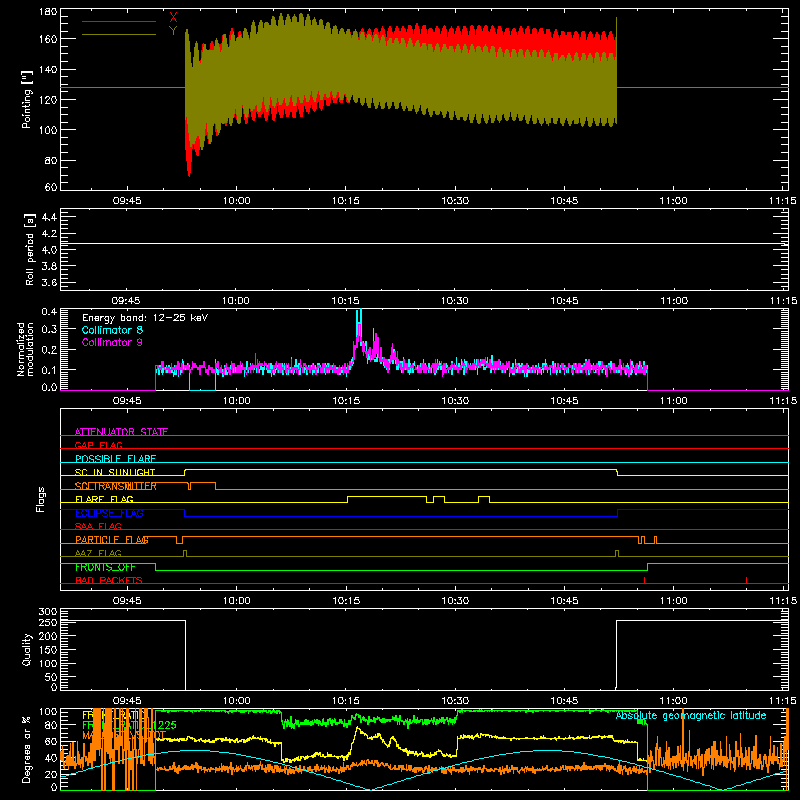Viewport: 800px width, 800px height.
Task: Click the green legend label ending in 1225
Action: 129,725
